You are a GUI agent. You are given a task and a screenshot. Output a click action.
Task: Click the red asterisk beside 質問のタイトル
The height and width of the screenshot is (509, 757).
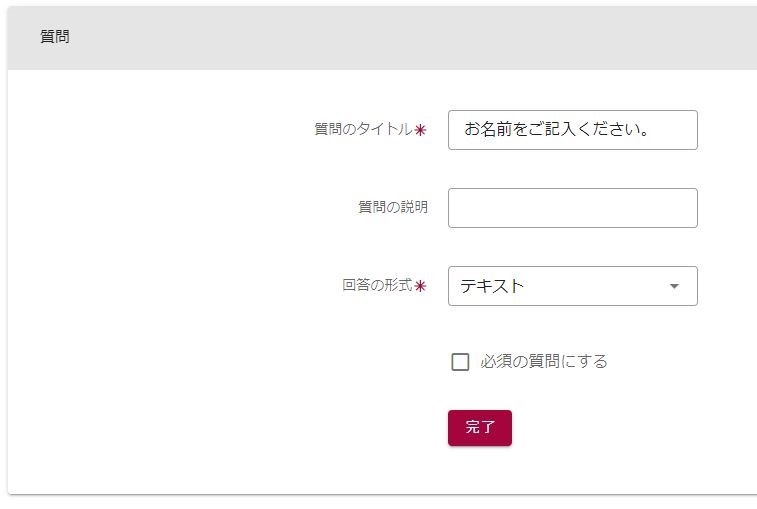point(421,130)
